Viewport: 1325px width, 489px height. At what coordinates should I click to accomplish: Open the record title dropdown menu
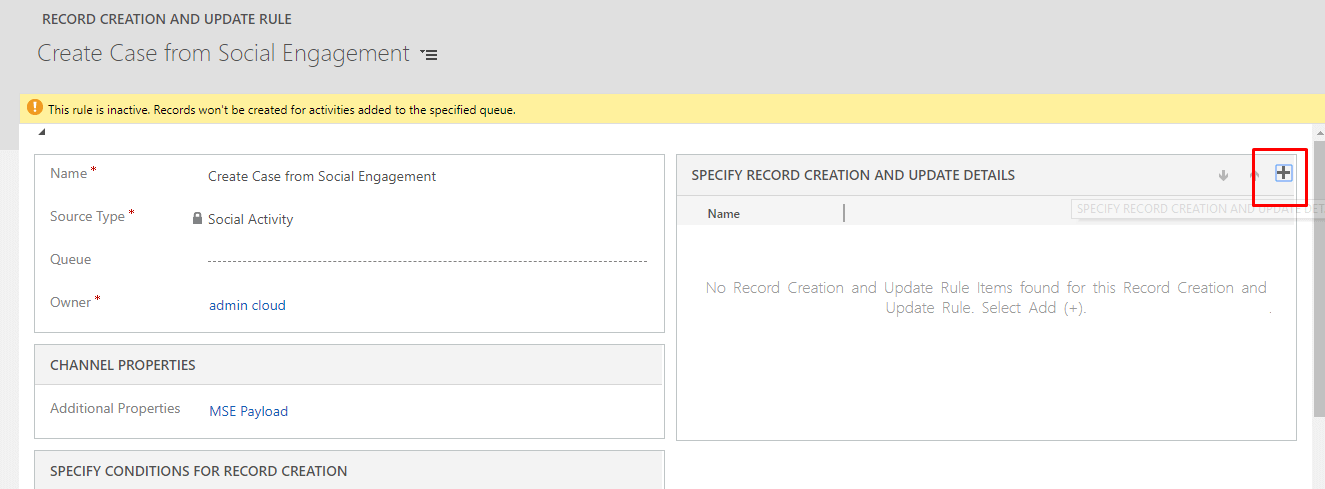click(429, 55)
